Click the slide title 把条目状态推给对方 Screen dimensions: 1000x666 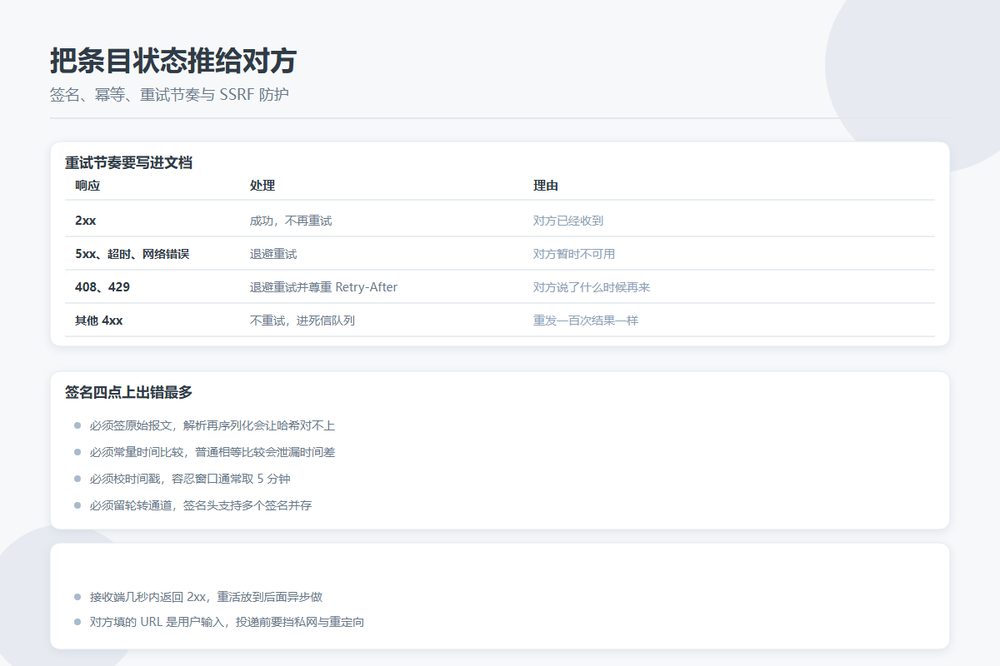click(173, 61)
